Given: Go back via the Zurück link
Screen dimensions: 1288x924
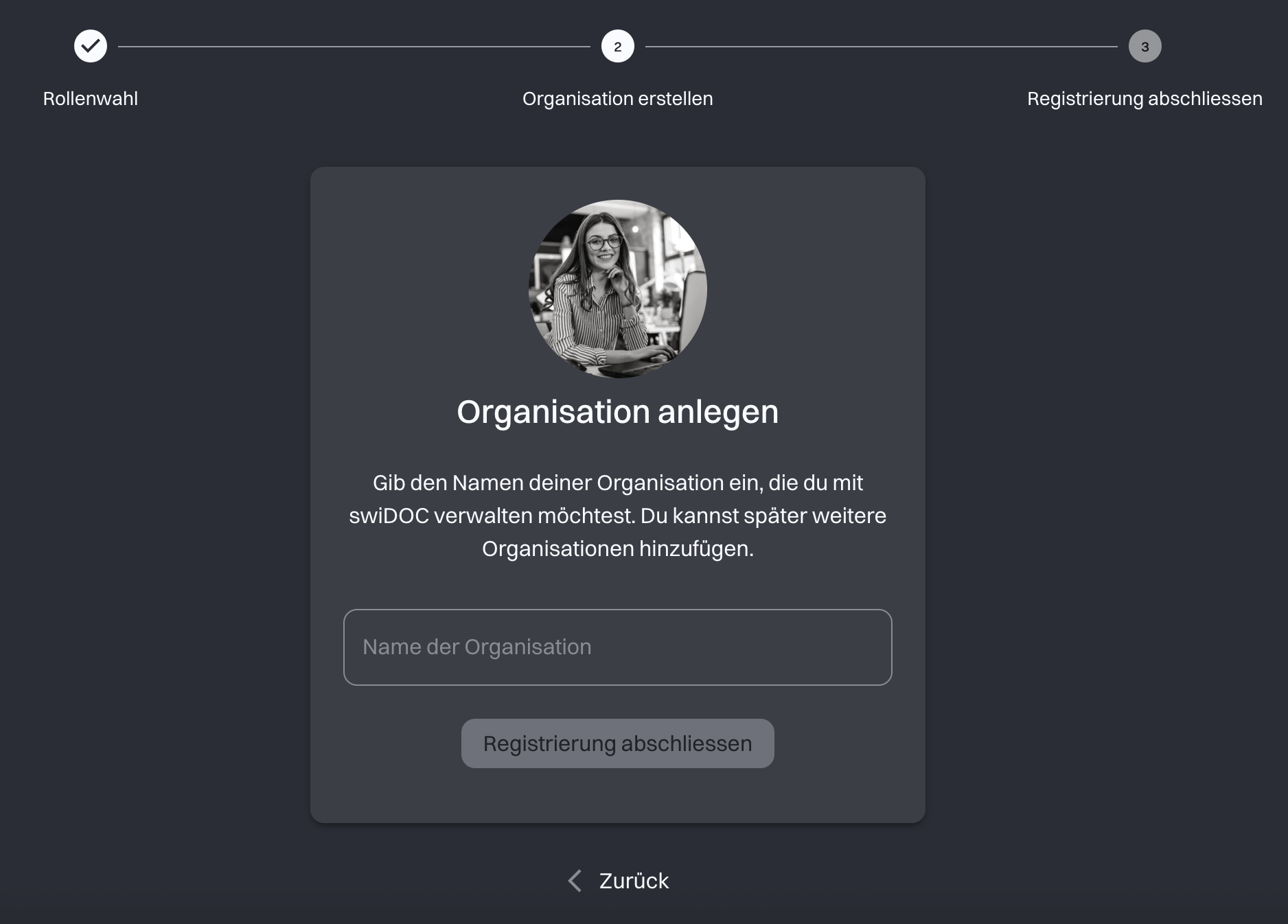Looking at the screenshot, I should pyautogui.click(x=634, y=881).
